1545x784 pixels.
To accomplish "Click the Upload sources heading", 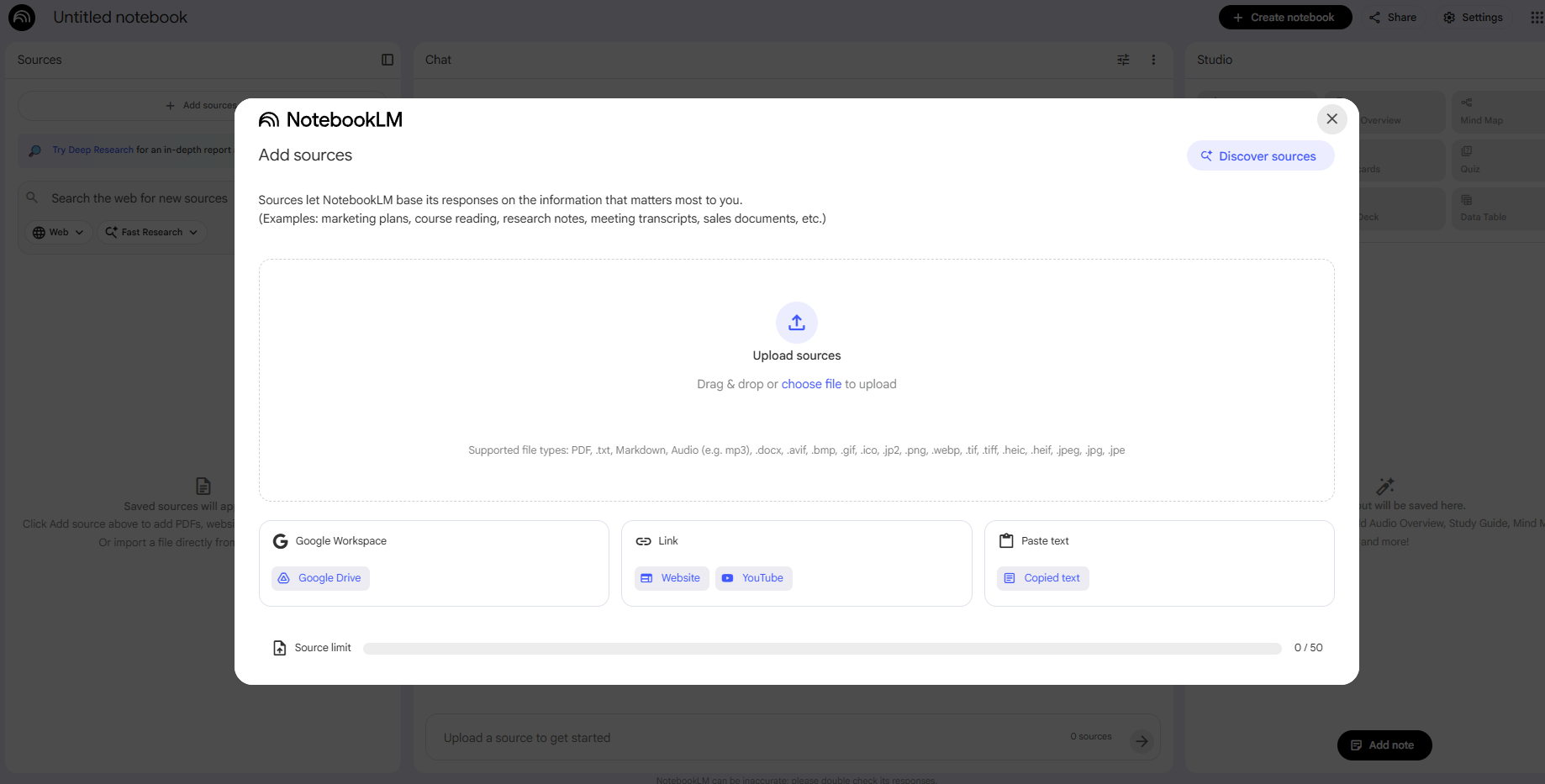I will 797,356.
